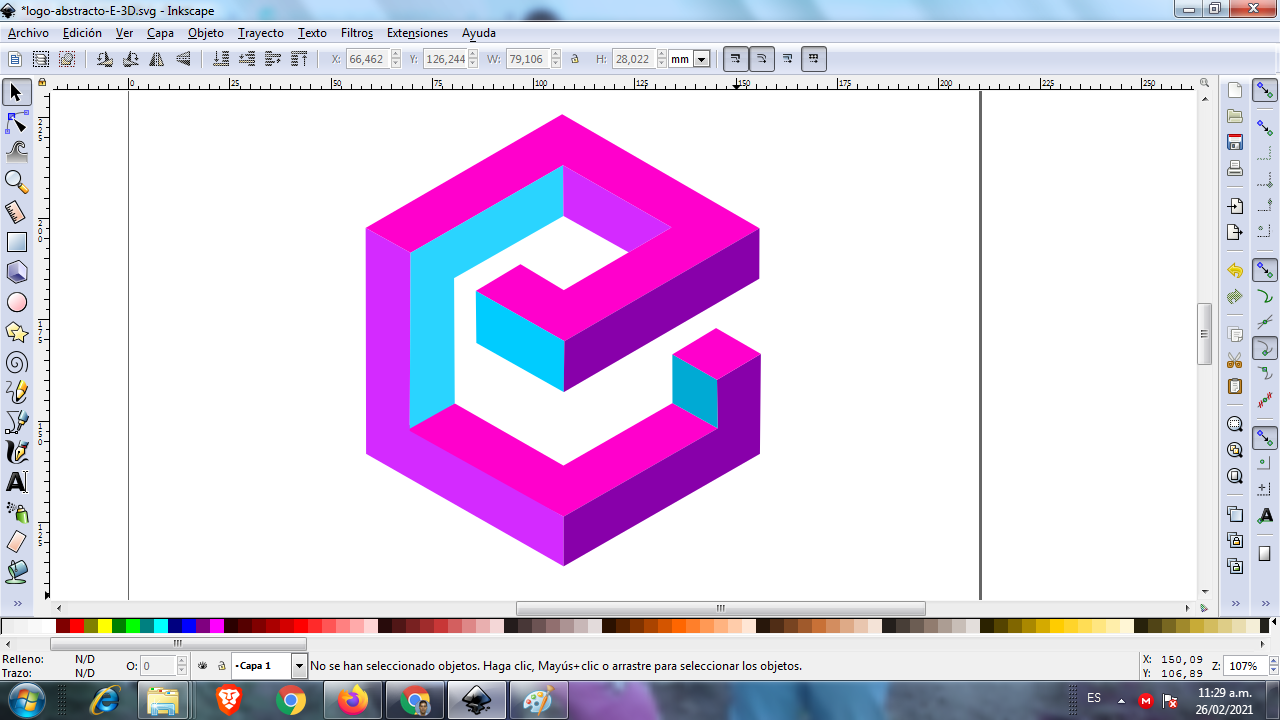
Task: Pick the magenta swatch in palette
Action: tap(216, 626)
